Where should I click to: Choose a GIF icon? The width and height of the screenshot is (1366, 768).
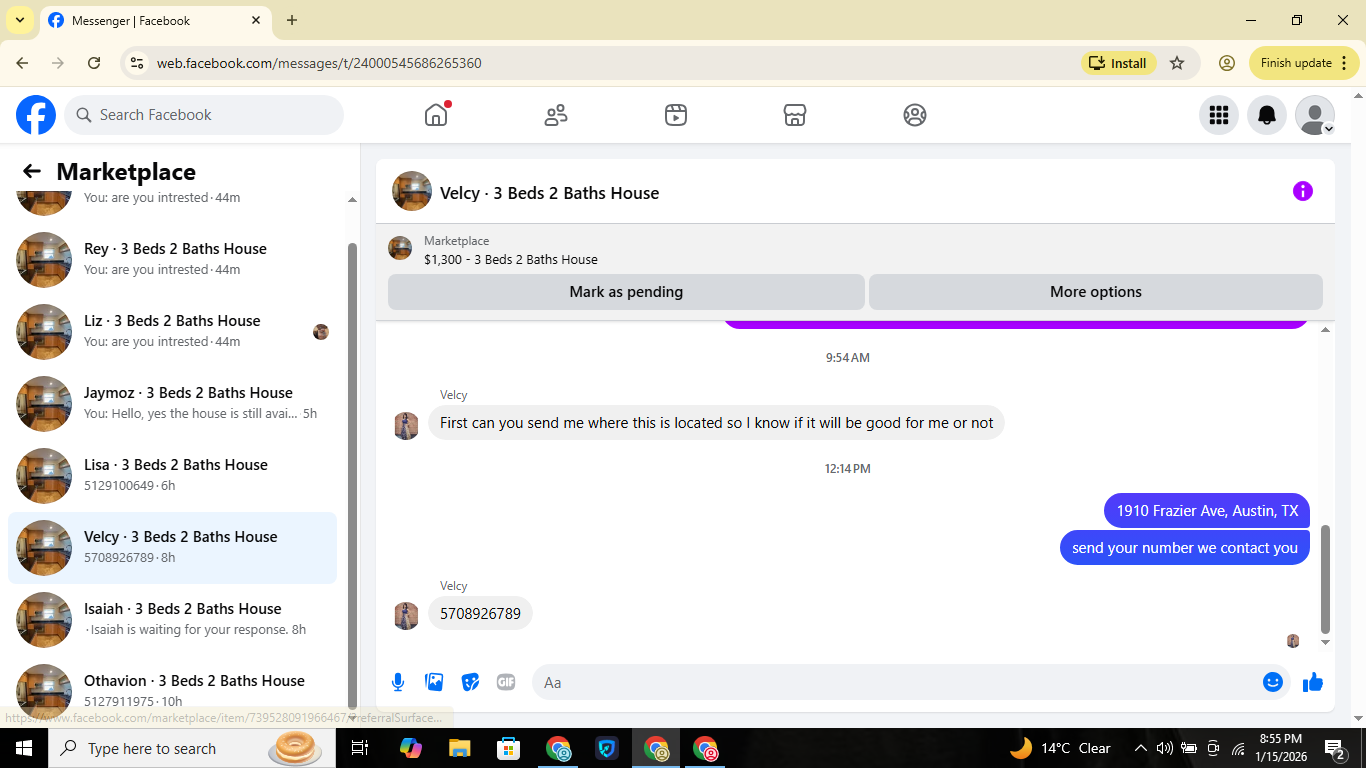506,682
